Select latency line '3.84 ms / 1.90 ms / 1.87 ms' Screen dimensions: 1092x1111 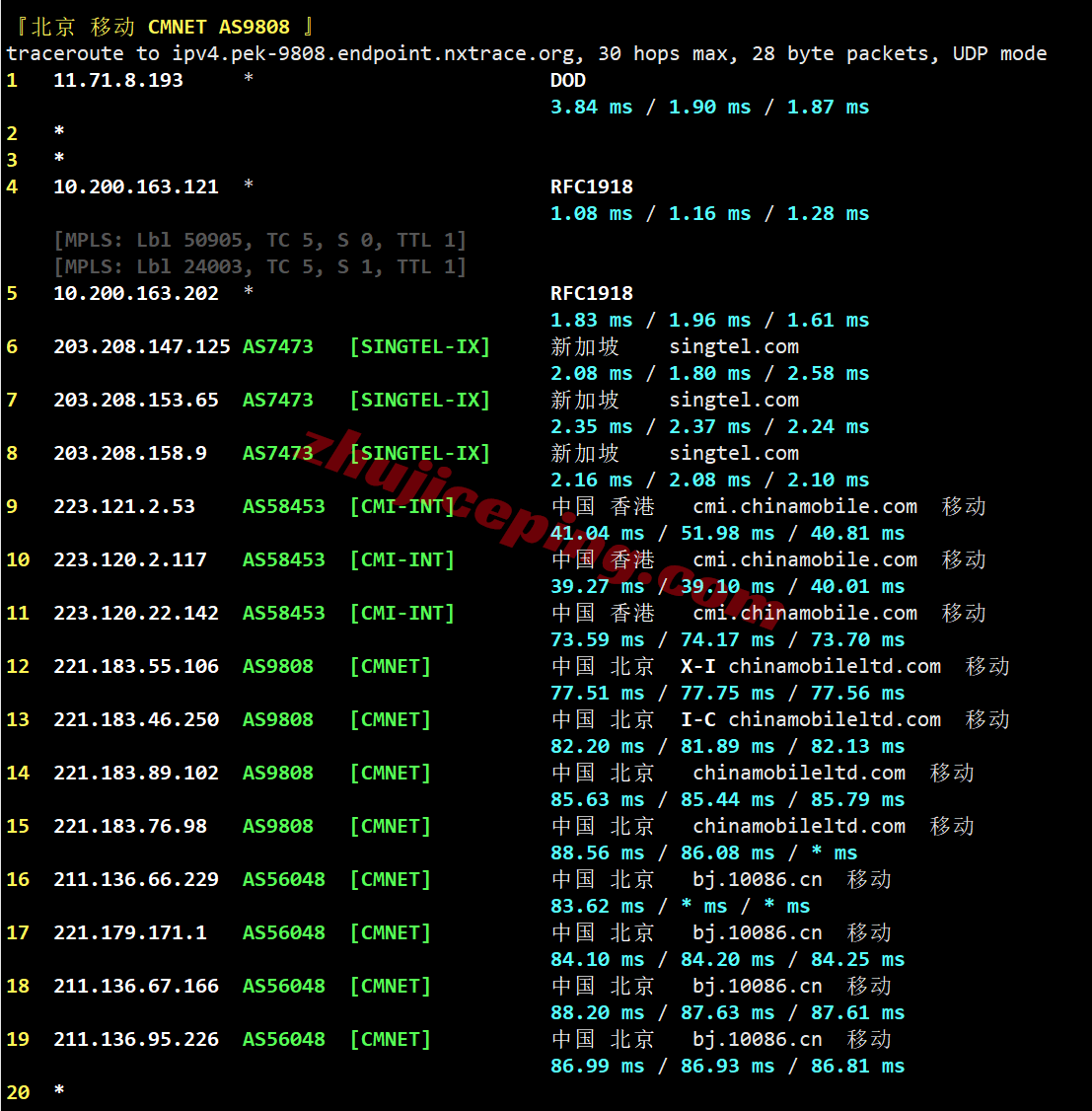tap(709, 107)
